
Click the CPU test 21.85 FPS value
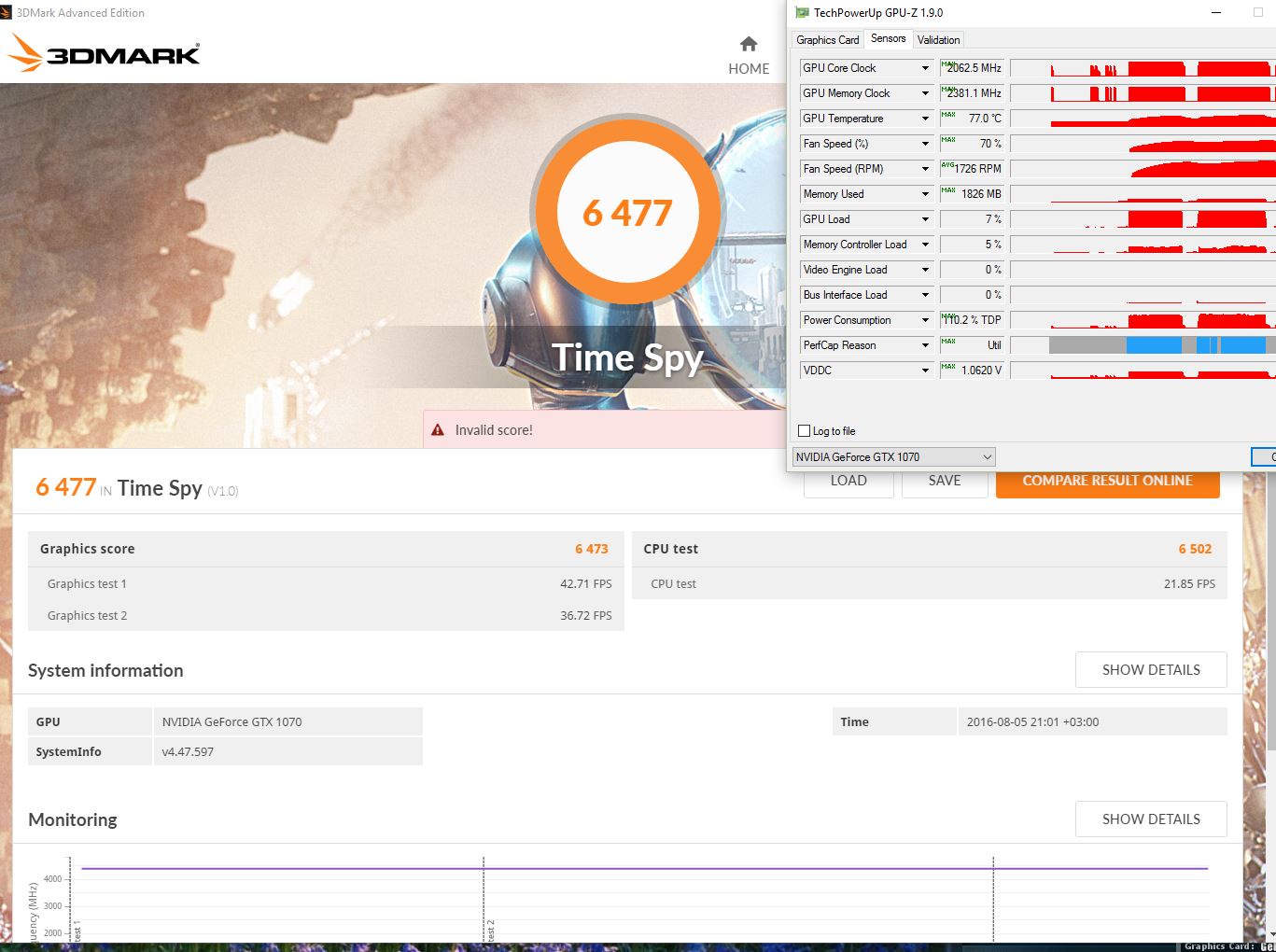[x=1189, y=584]
